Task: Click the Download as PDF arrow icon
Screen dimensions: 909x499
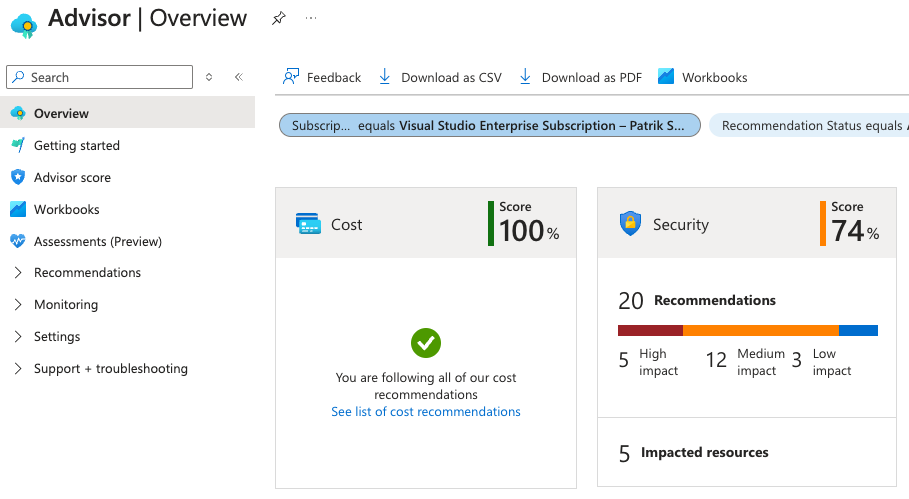Action: 525,77
